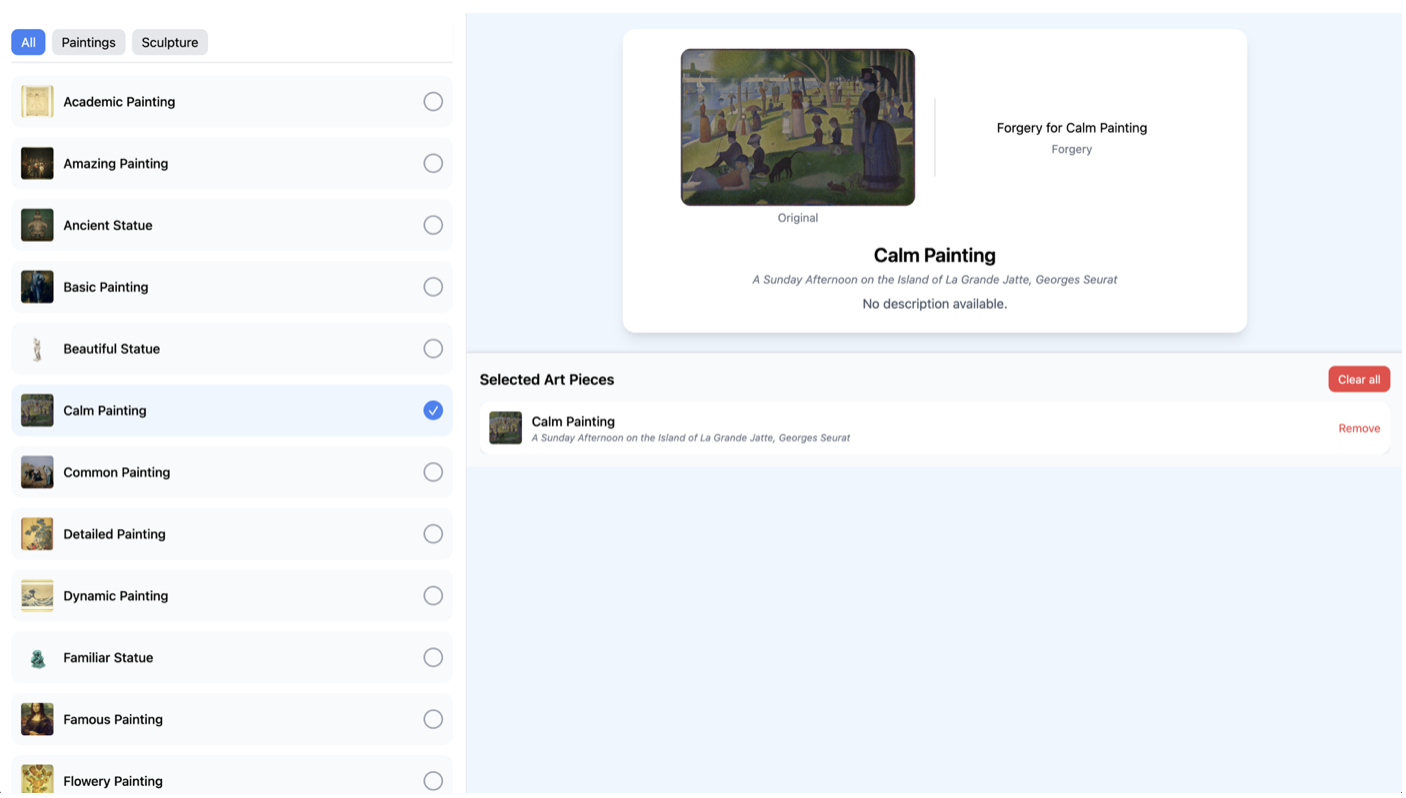
Task: Select the Common Painting radio circle
Action: (432, 471)
